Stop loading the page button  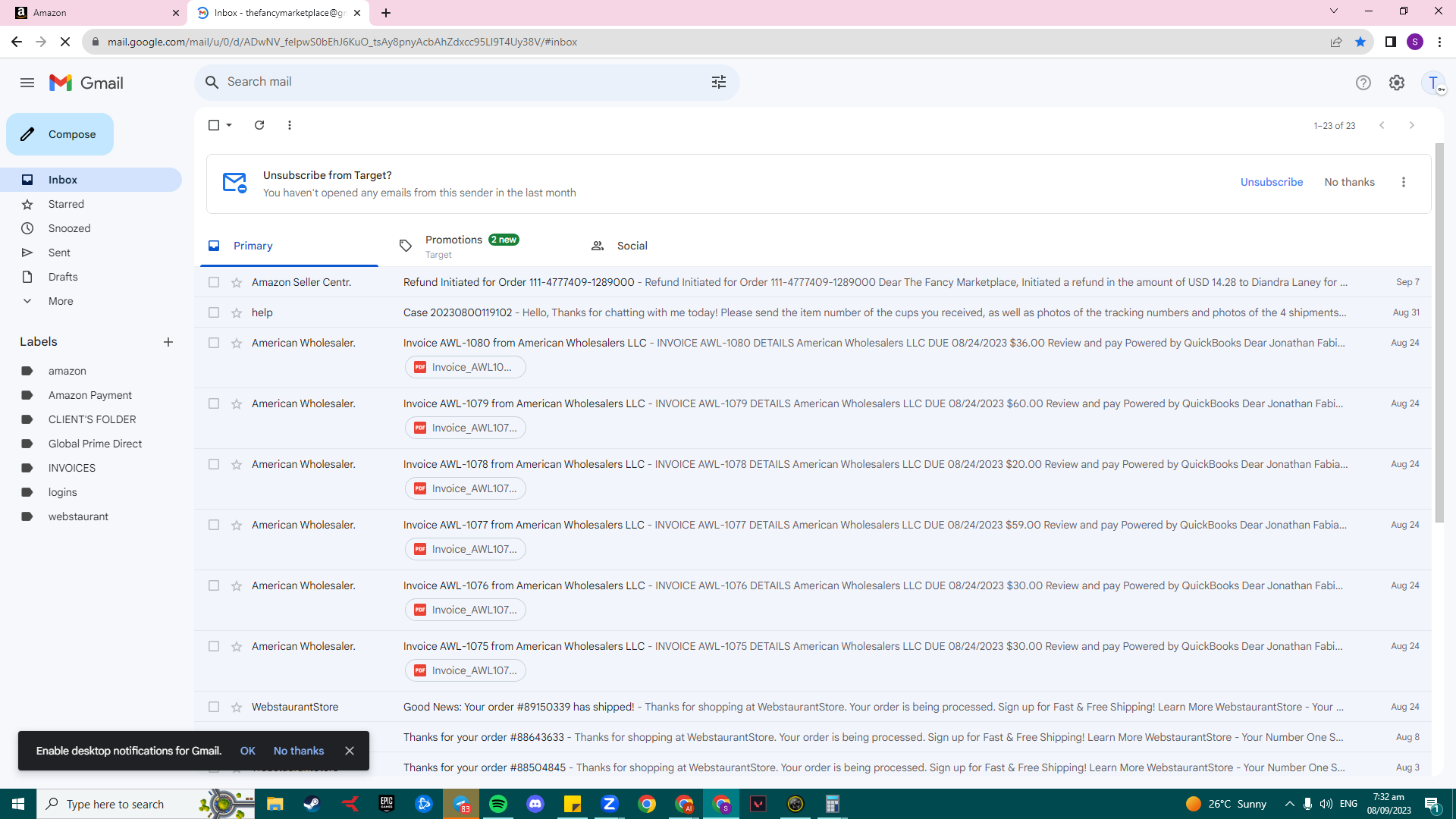coord(65,42)
